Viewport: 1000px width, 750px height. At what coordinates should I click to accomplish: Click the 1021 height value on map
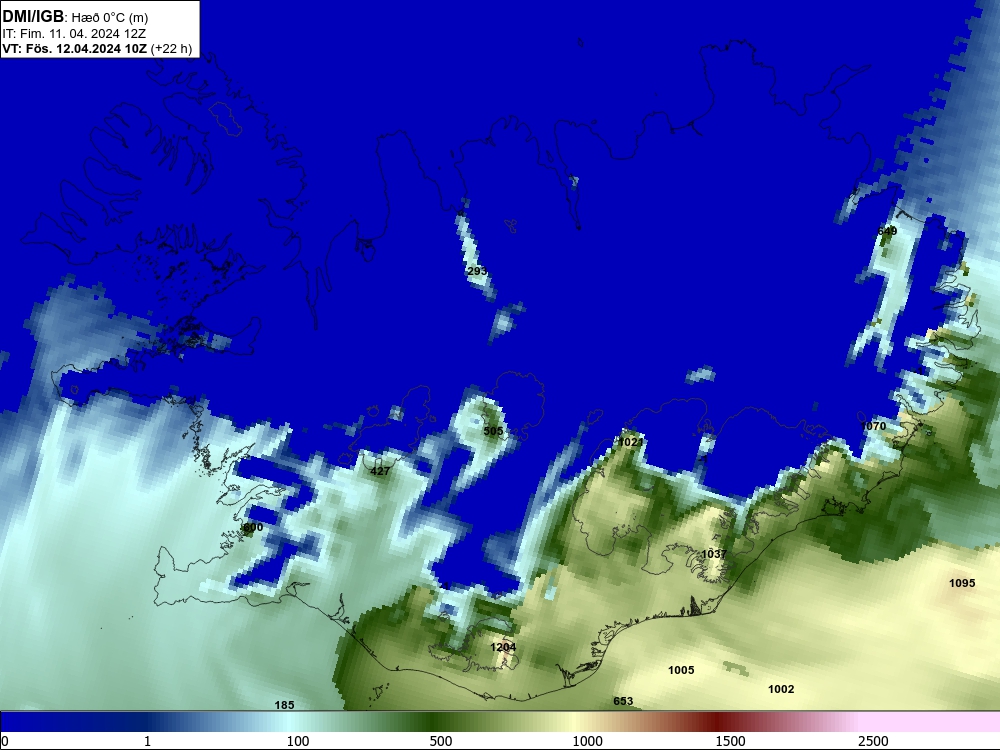(631, 442)
